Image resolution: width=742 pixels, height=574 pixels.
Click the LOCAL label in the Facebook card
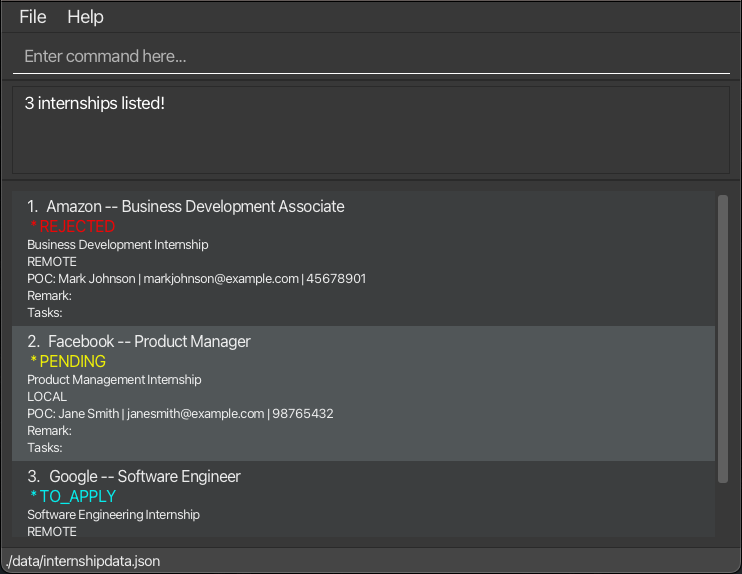(47, 397)
